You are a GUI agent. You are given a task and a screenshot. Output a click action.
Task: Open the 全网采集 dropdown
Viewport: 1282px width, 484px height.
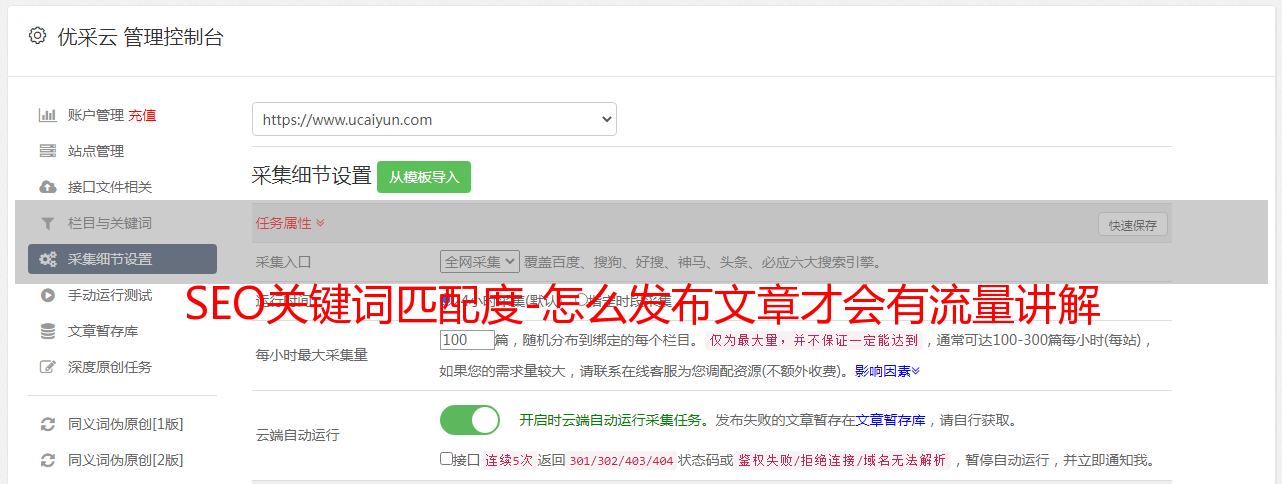click(480, 261)
